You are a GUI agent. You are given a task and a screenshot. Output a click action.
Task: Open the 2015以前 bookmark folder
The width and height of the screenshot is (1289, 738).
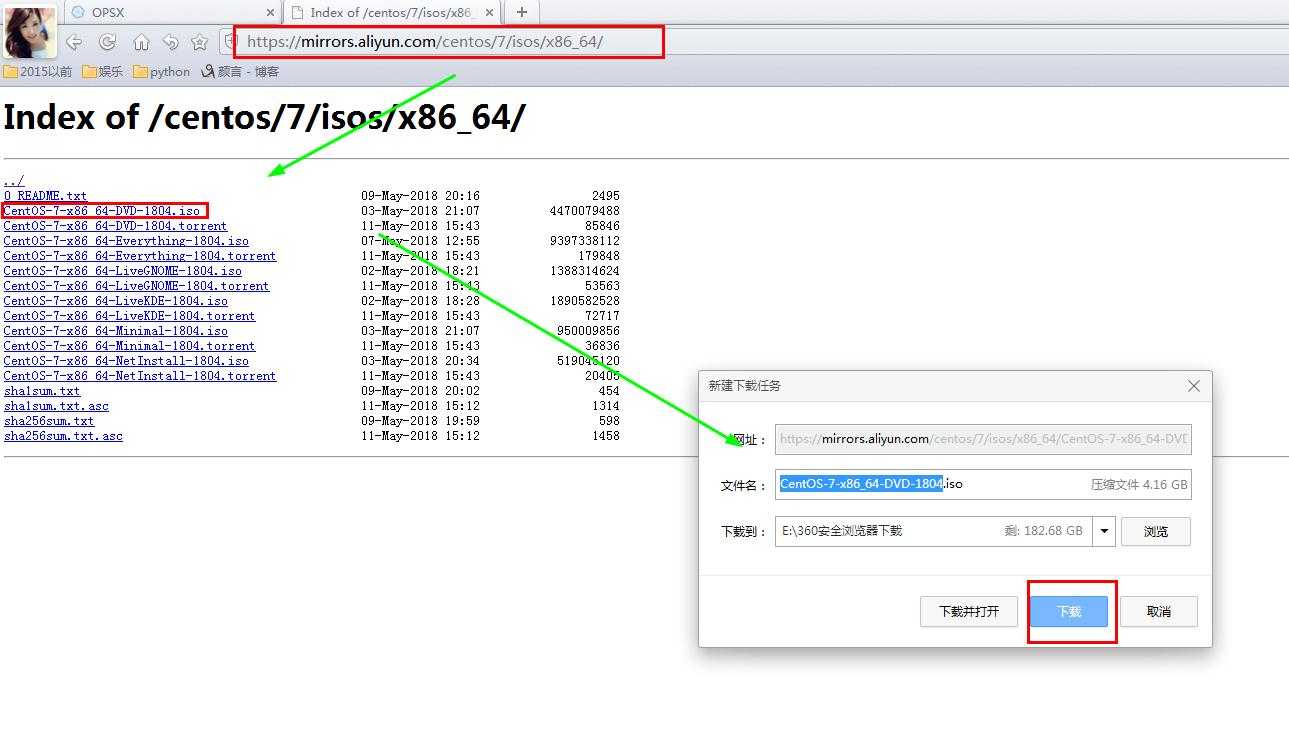tap(38, 72)
